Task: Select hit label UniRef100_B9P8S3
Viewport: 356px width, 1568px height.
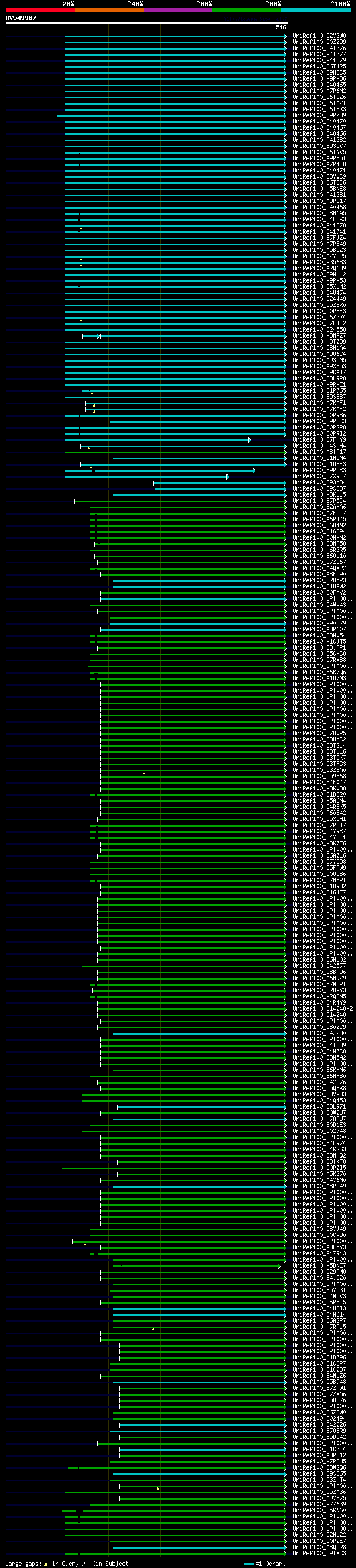Action: click(x=319, y=421)
